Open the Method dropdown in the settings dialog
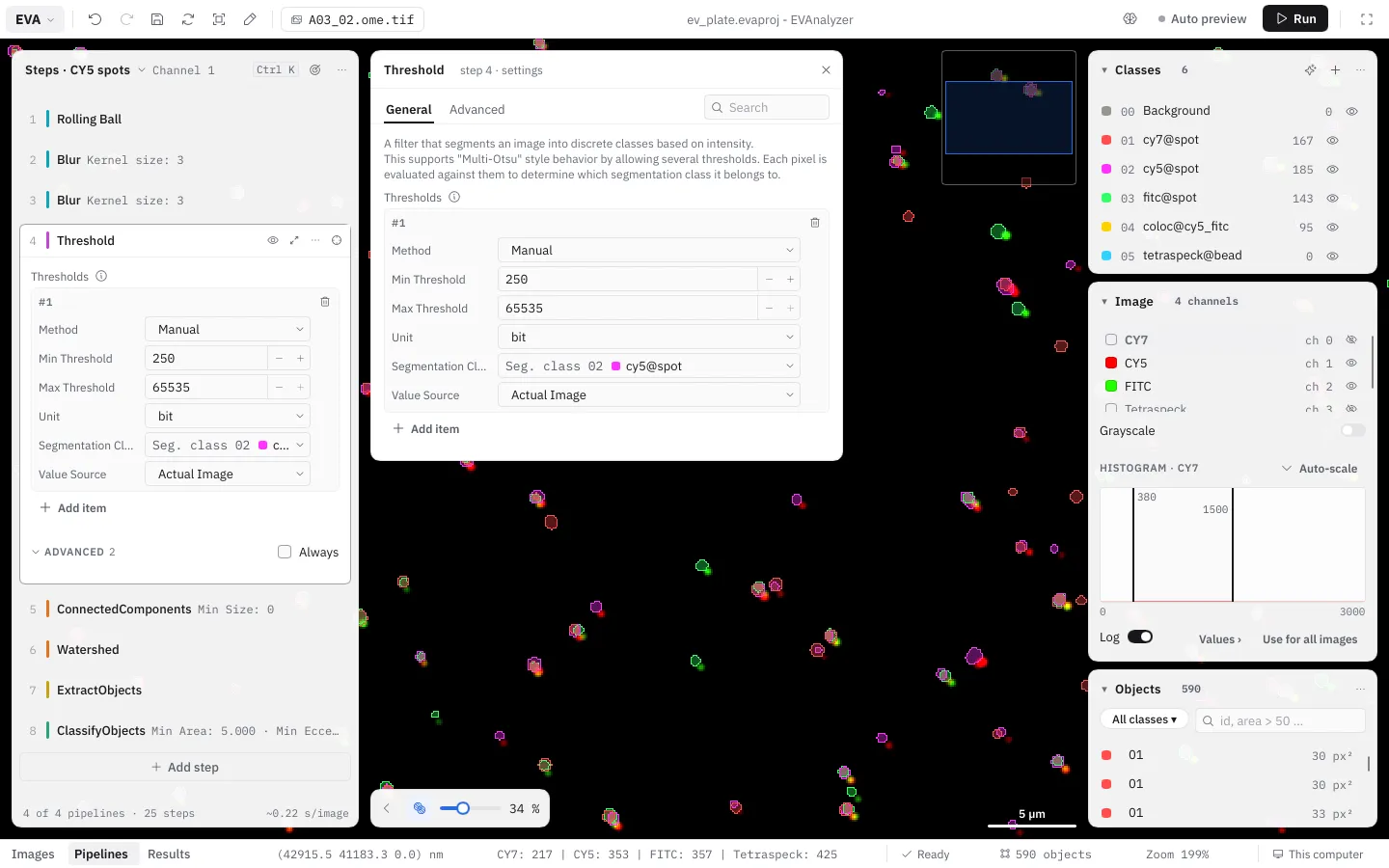1389x868 pixels. [x=649, y=250]
